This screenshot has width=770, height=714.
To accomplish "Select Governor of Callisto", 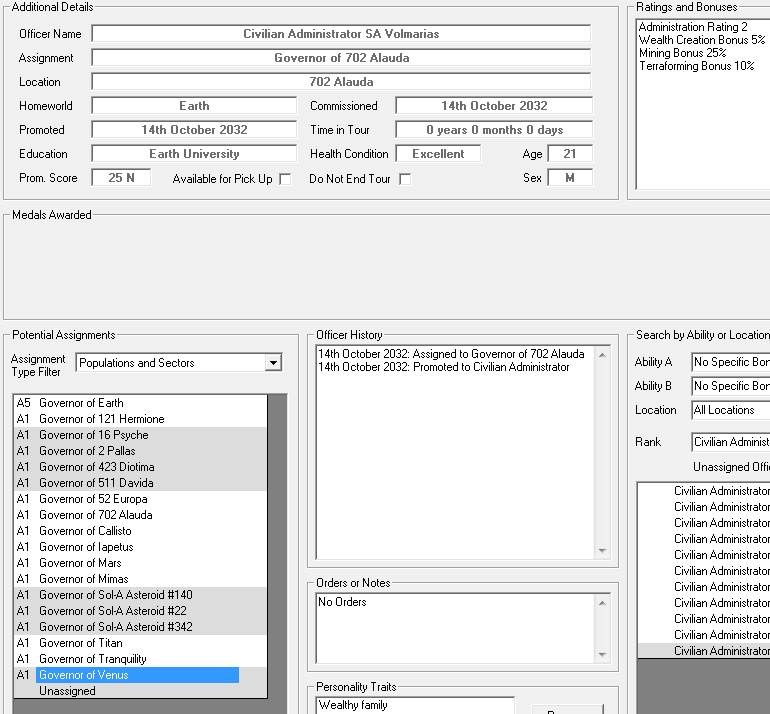I will click(x=140, y=531).
